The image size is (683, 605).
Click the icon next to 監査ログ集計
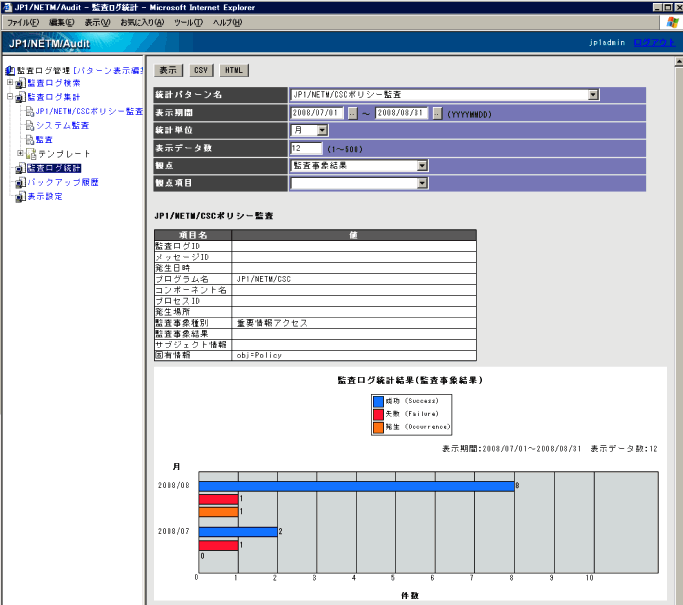coord(20,97)
